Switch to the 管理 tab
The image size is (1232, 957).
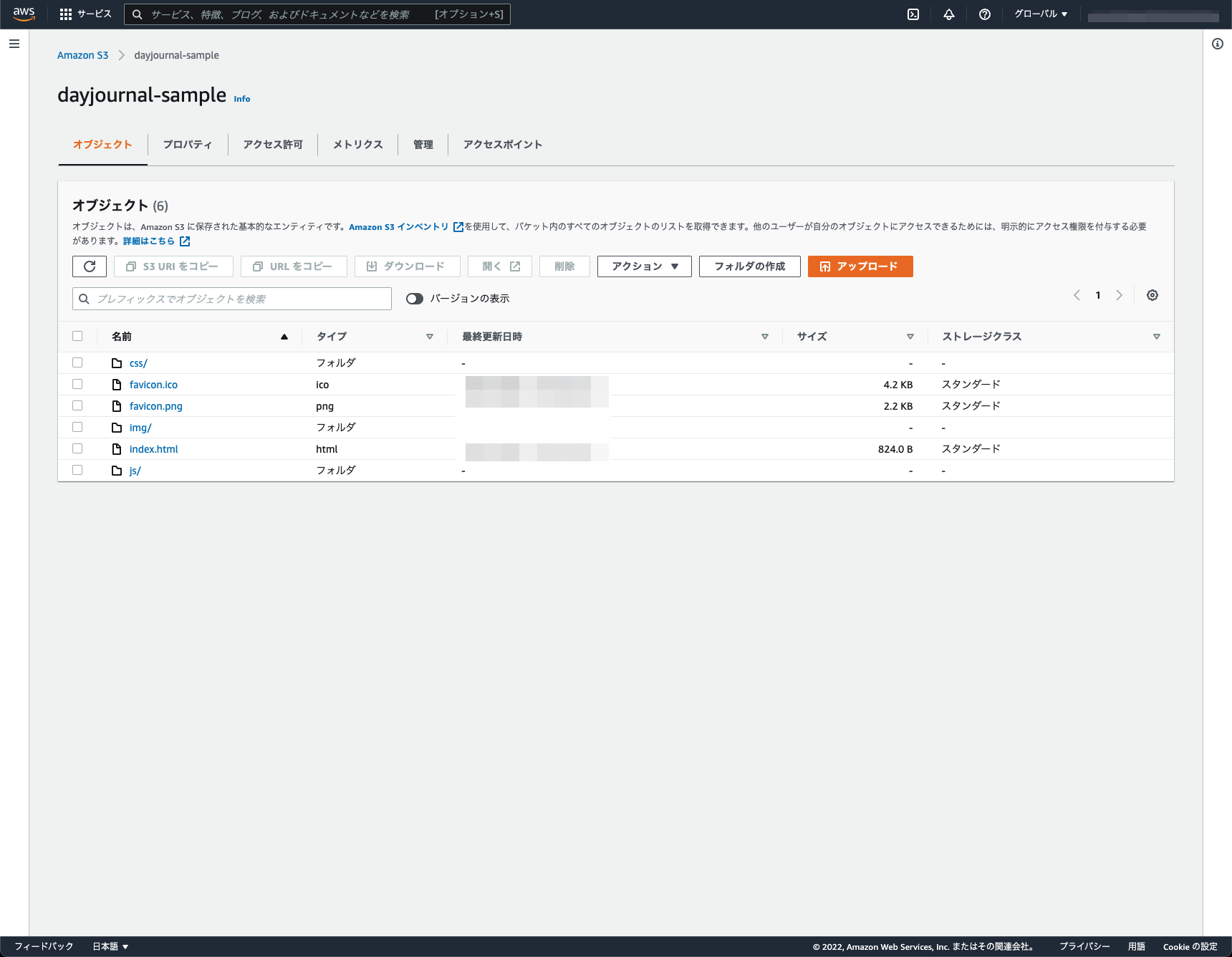pos(423,145)
